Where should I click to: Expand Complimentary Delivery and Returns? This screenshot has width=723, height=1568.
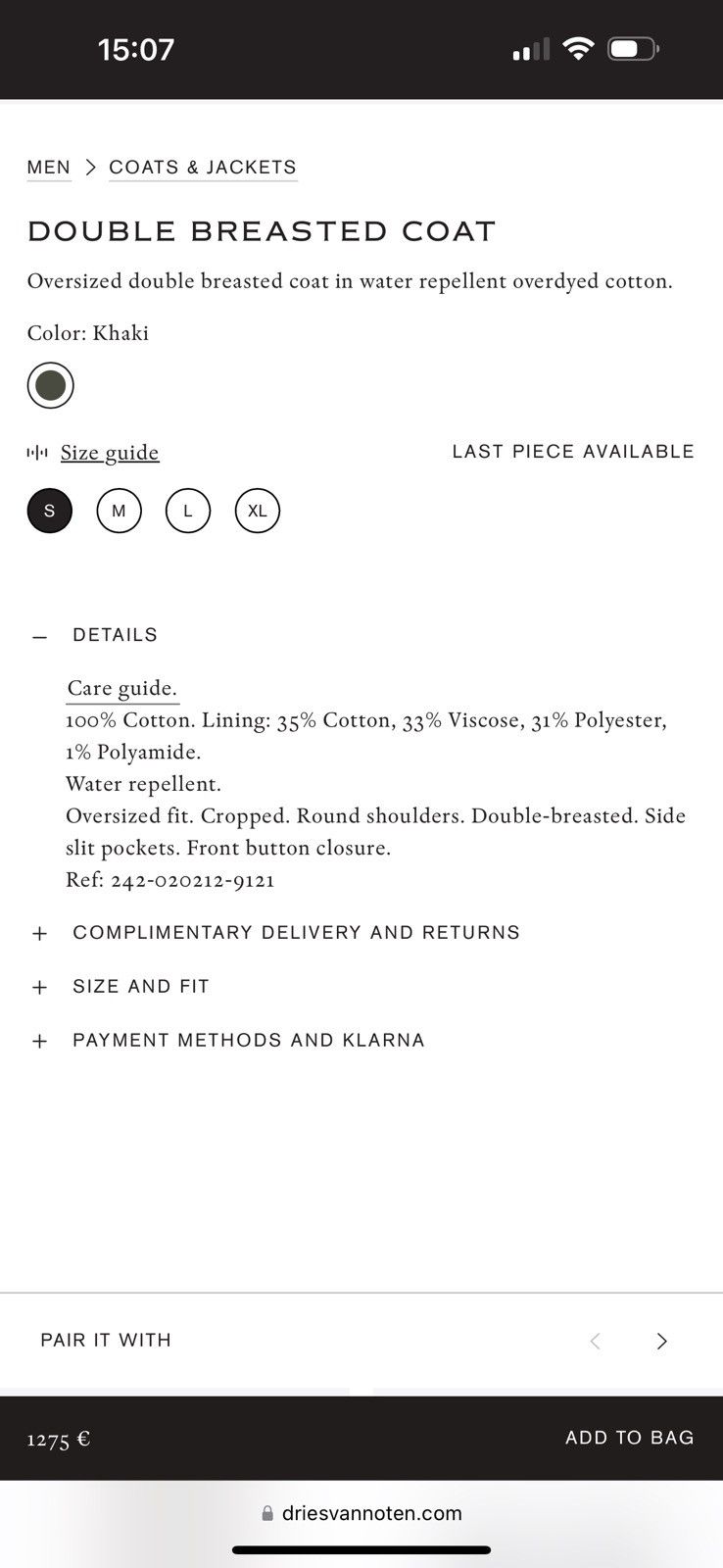275,933
